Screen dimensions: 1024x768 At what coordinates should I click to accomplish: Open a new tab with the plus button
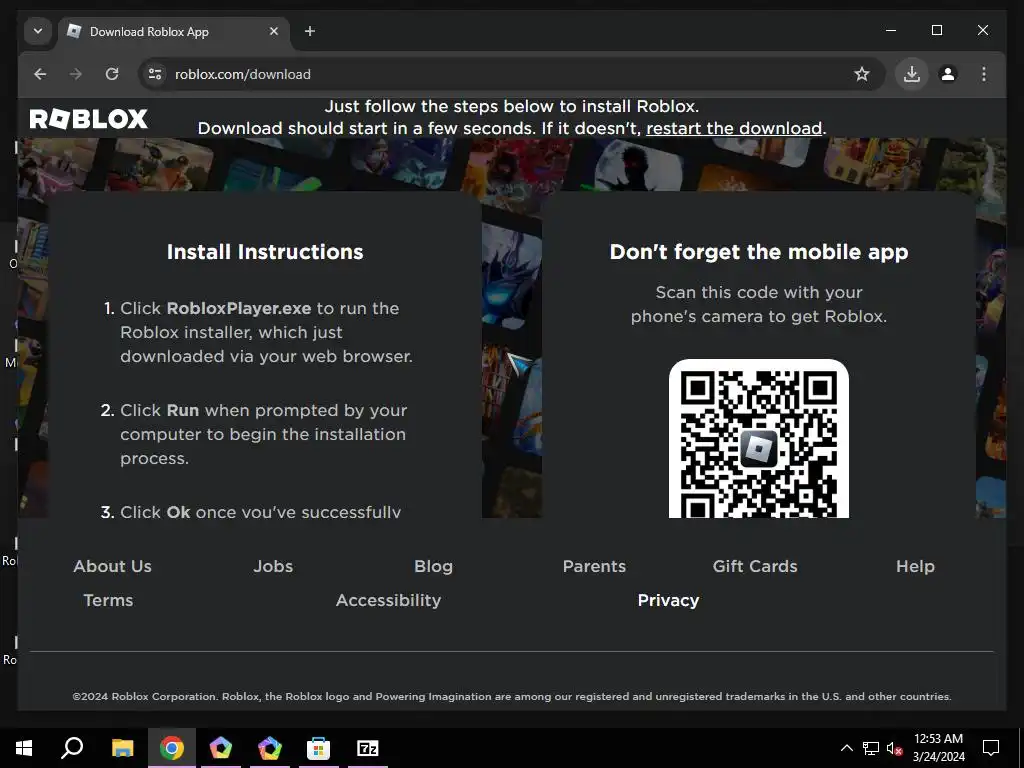click(310, 31)
